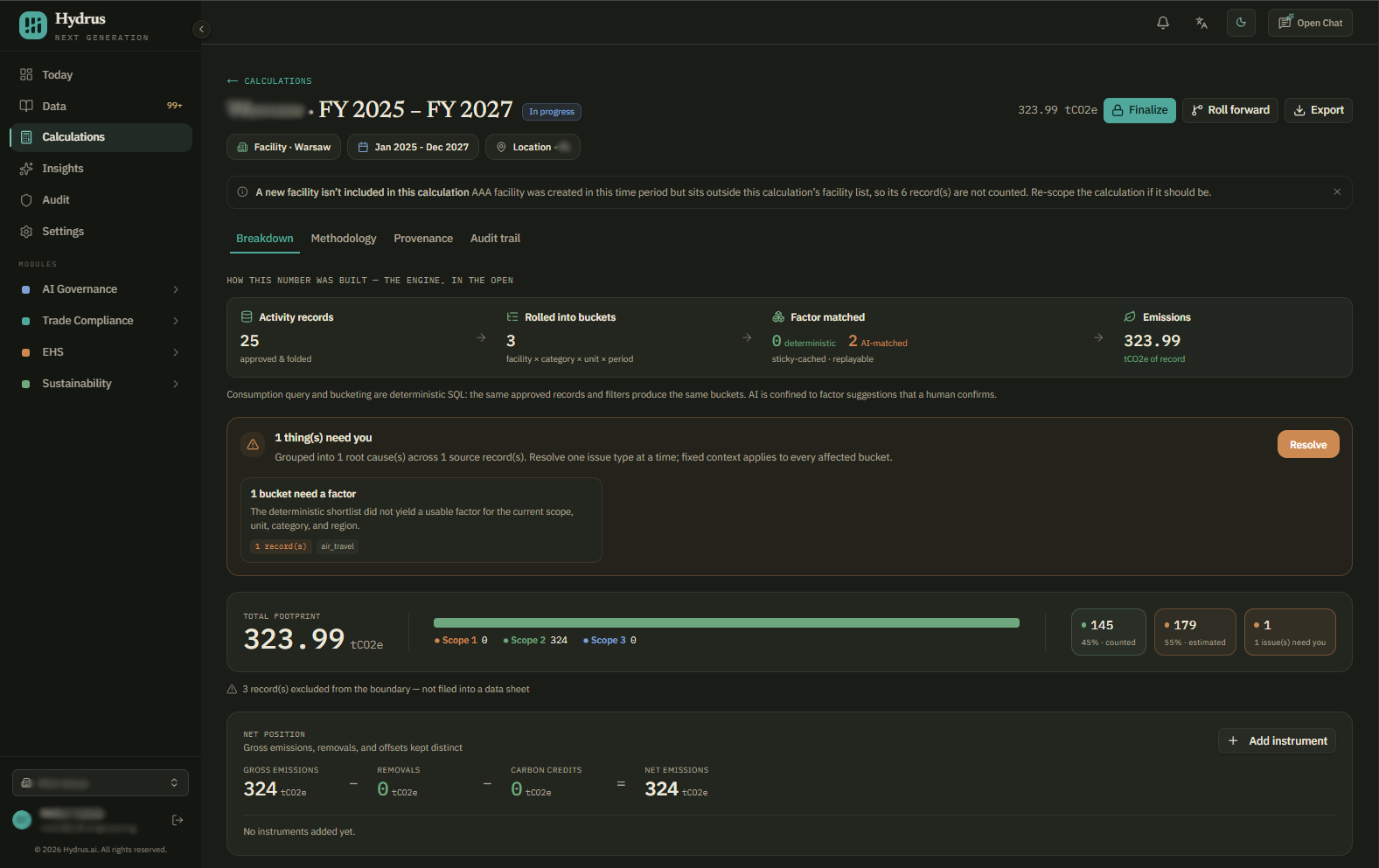The height and width of the screenshot is (868, 1379).
Task: Dismiss the new facility notice
Action: pos(1337,192)
